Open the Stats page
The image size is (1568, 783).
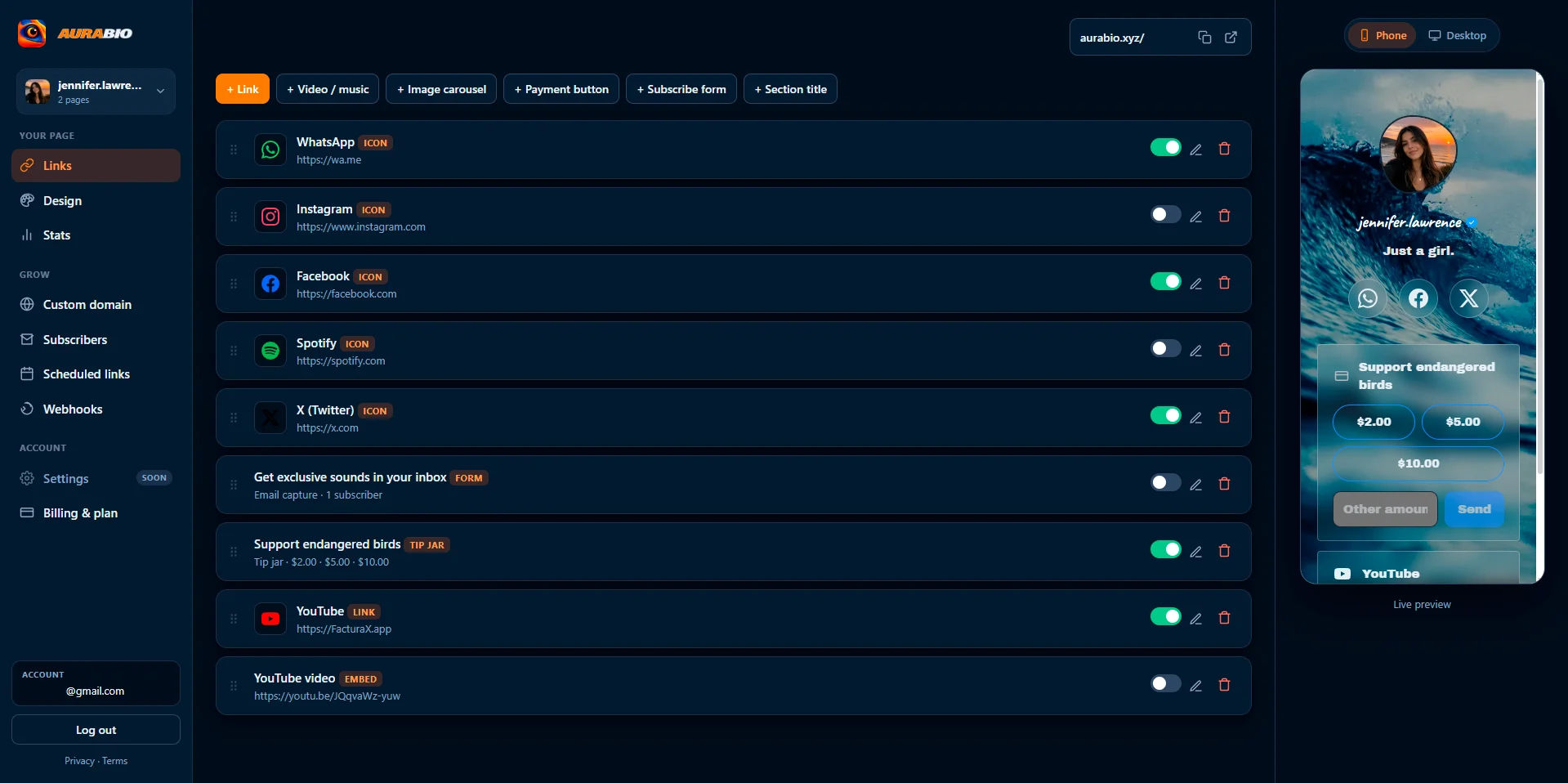coord(96,235)
